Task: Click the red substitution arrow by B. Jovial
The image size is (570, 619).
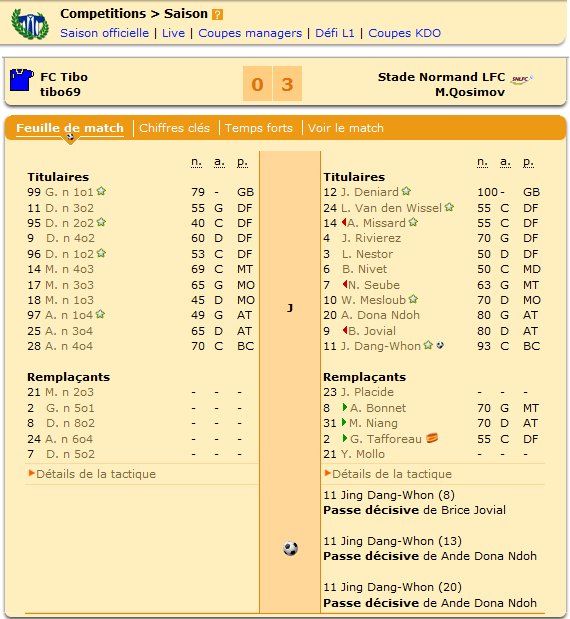Action: [345, 330]
